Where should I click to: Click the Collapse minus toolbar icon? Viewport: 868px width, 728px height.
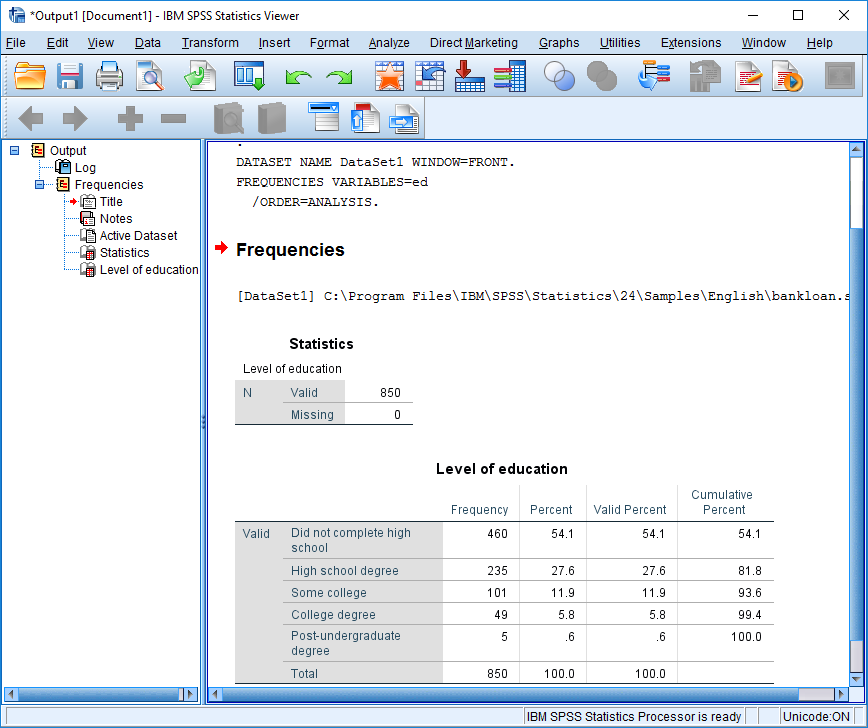pos(173,118)
